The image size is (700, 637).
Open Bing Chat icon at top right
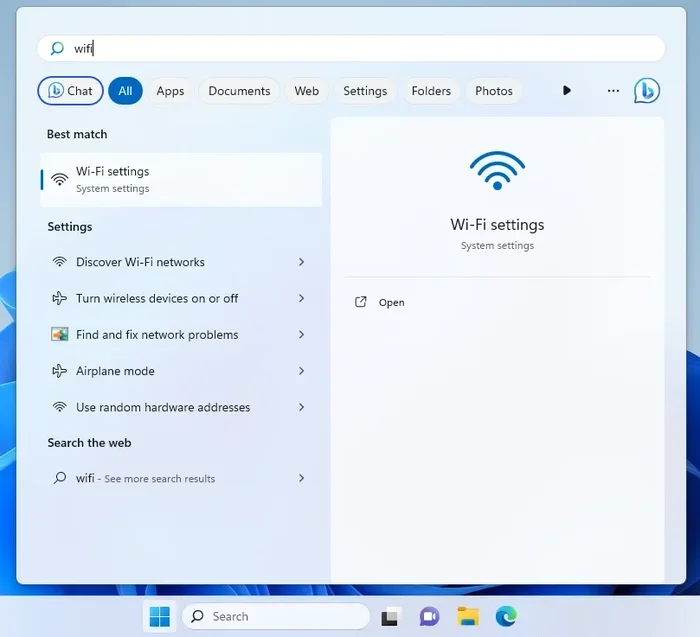click(x=646, y=91)
